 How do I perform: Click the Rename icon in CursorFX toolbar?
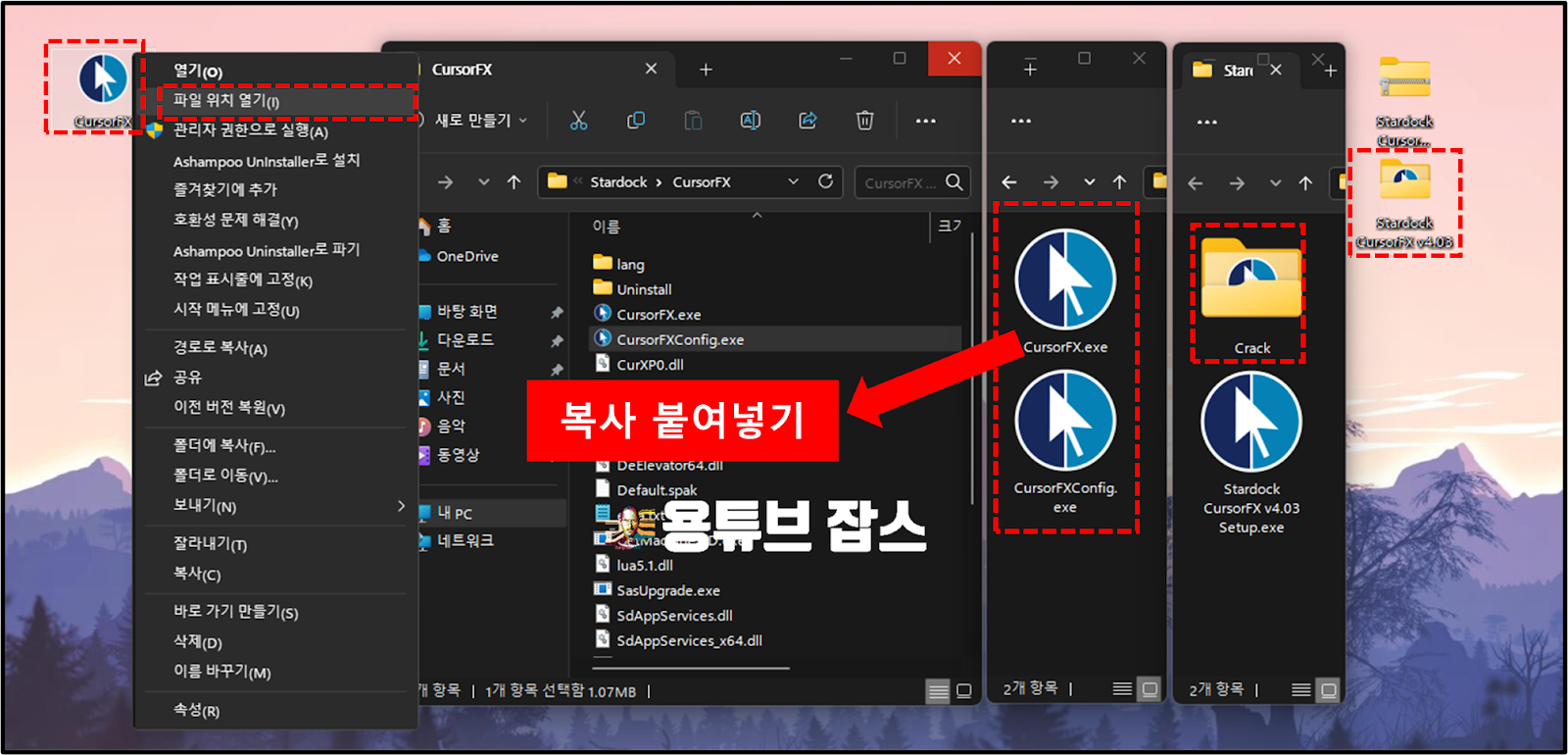pos(751,121)
